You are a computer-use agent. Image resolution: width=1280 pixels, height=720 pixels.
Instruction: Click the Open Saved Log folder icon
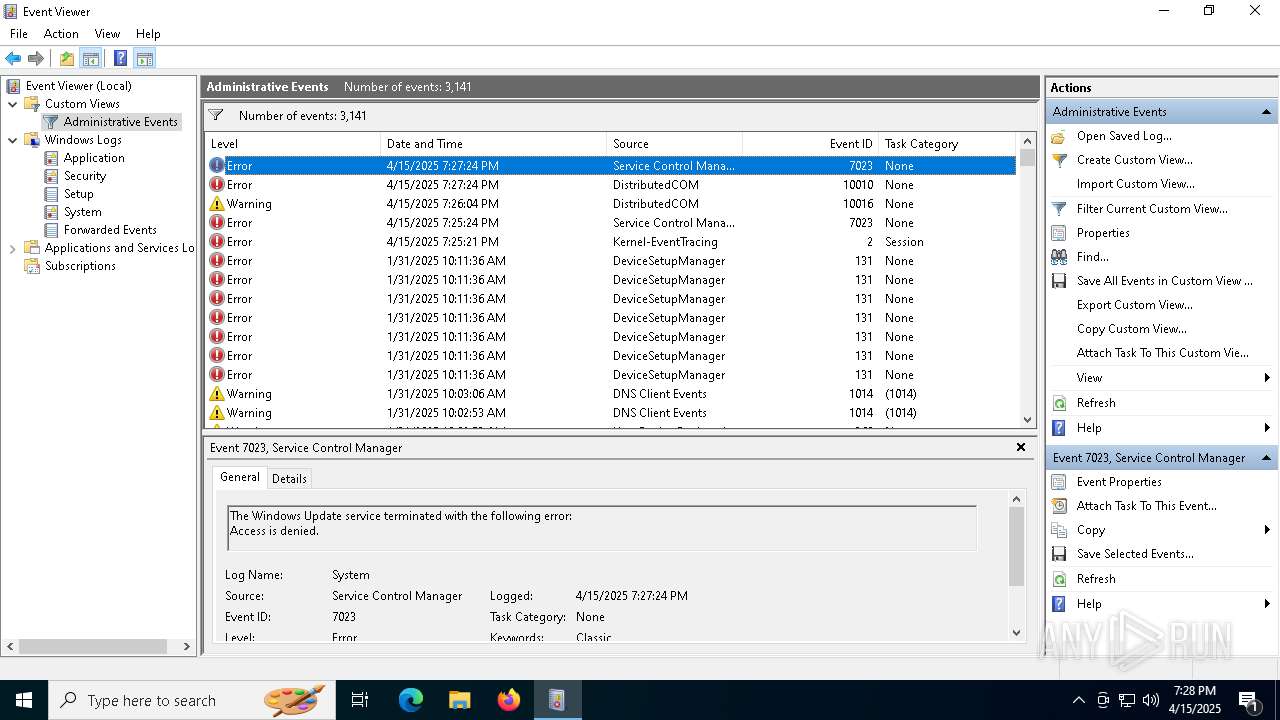(1059, 136)
